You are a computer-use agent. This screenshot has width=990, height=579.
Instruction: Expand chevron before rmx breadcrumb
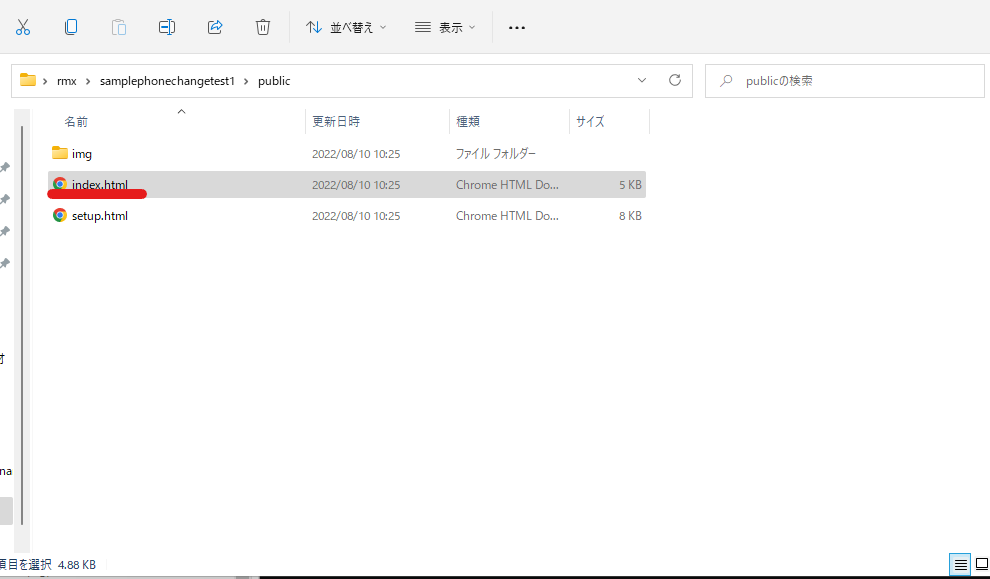pos(45,81)
